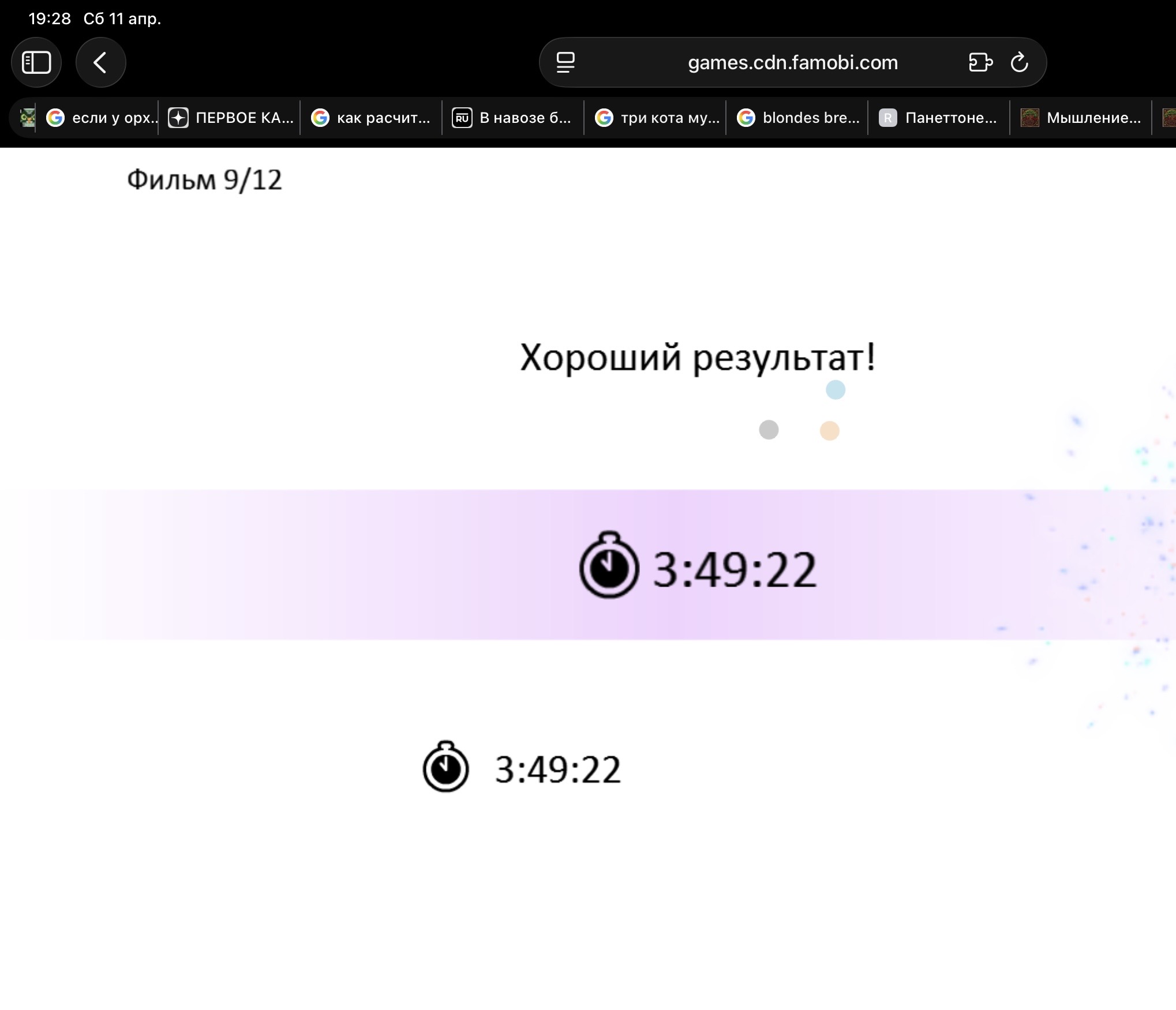Click the games.cdn.famobi.com address field
The width and height of the screenshot is (1176, 1010).
(x=792, y=62)
